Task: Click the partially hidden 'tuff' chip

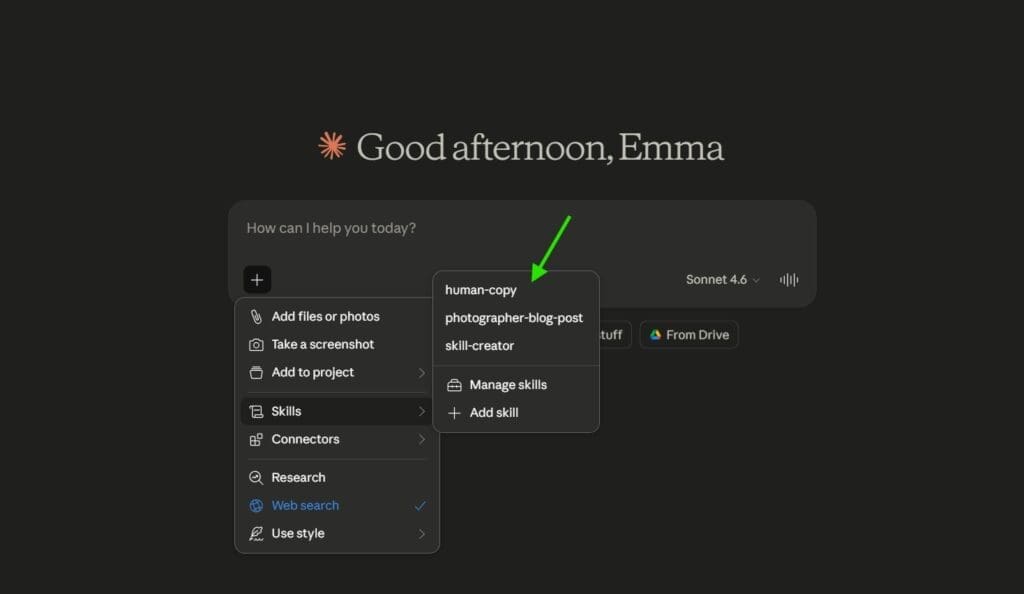Action: 614,335
